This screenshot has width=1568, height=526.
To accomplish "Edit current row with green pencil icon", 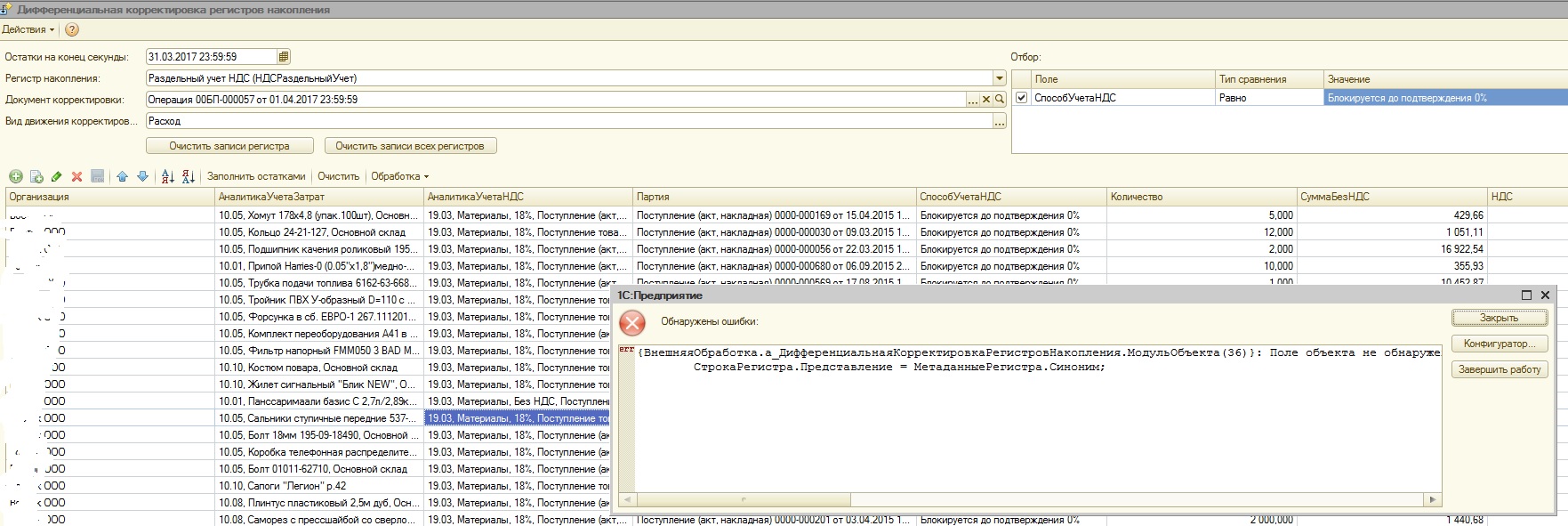I will coord(57,176).
